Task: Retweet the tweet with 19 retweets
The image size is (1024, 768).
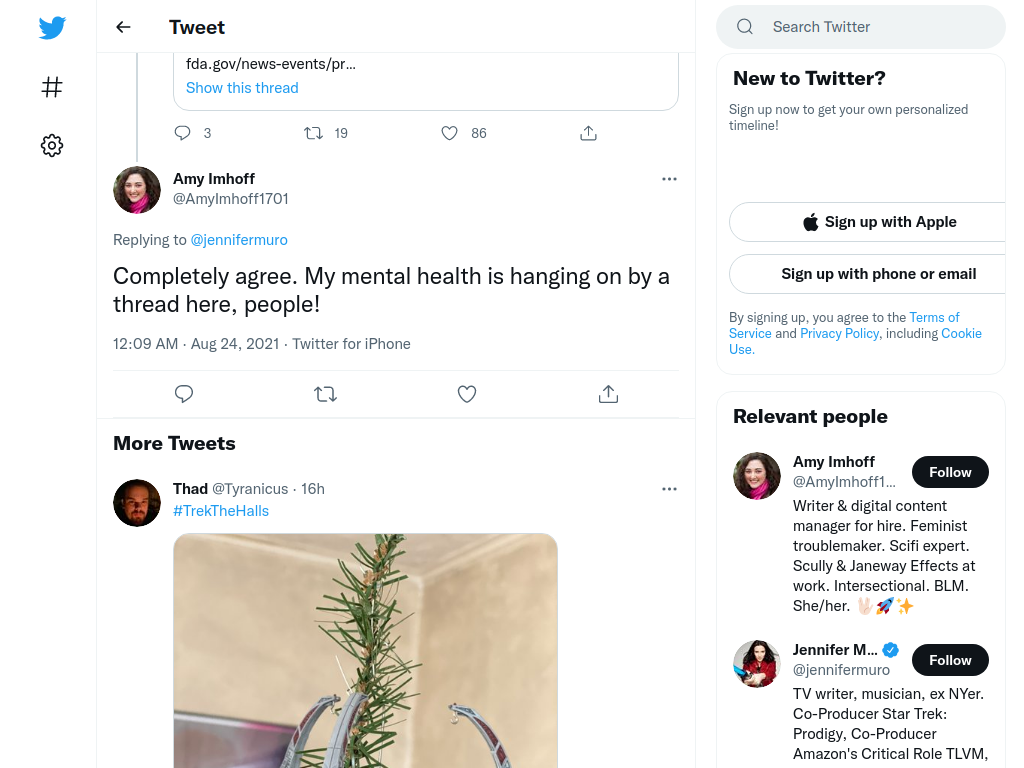Action: pyautogui.click(x=313, y=133)
